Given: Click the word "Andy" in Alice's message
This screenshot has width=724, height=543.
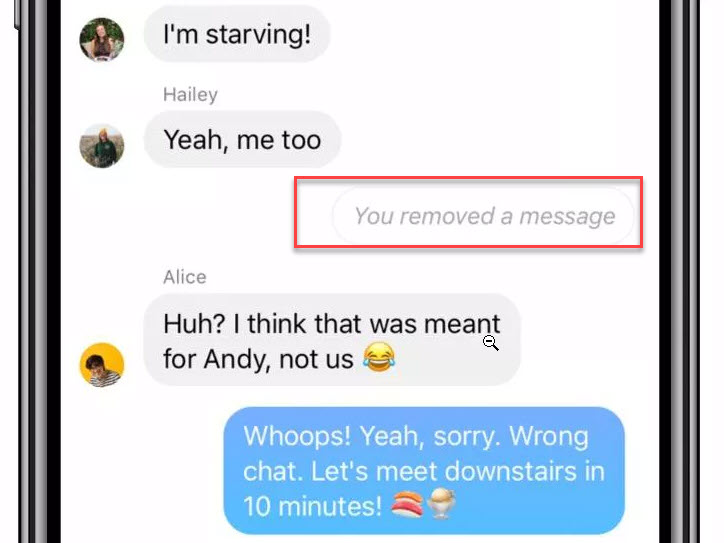Looking at the screenshot, I should [233, 359].
